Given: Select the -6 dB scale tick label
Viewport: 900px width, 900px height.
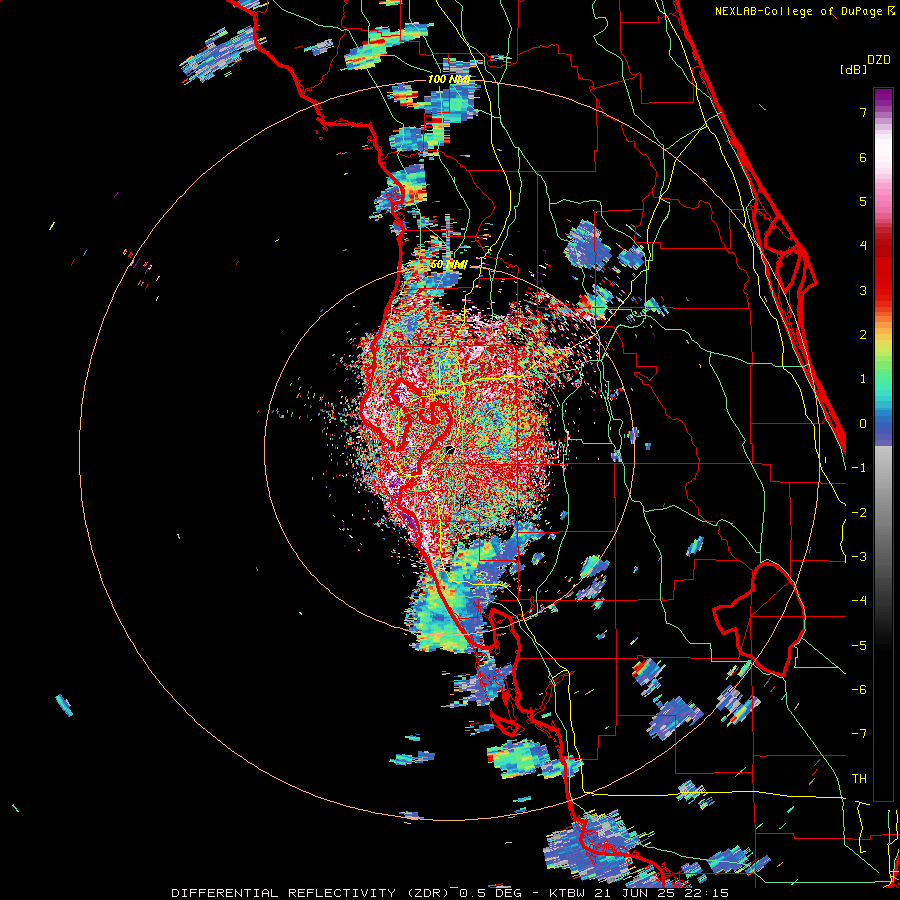Looking at the screenshot, I should (x=859, y=690).
